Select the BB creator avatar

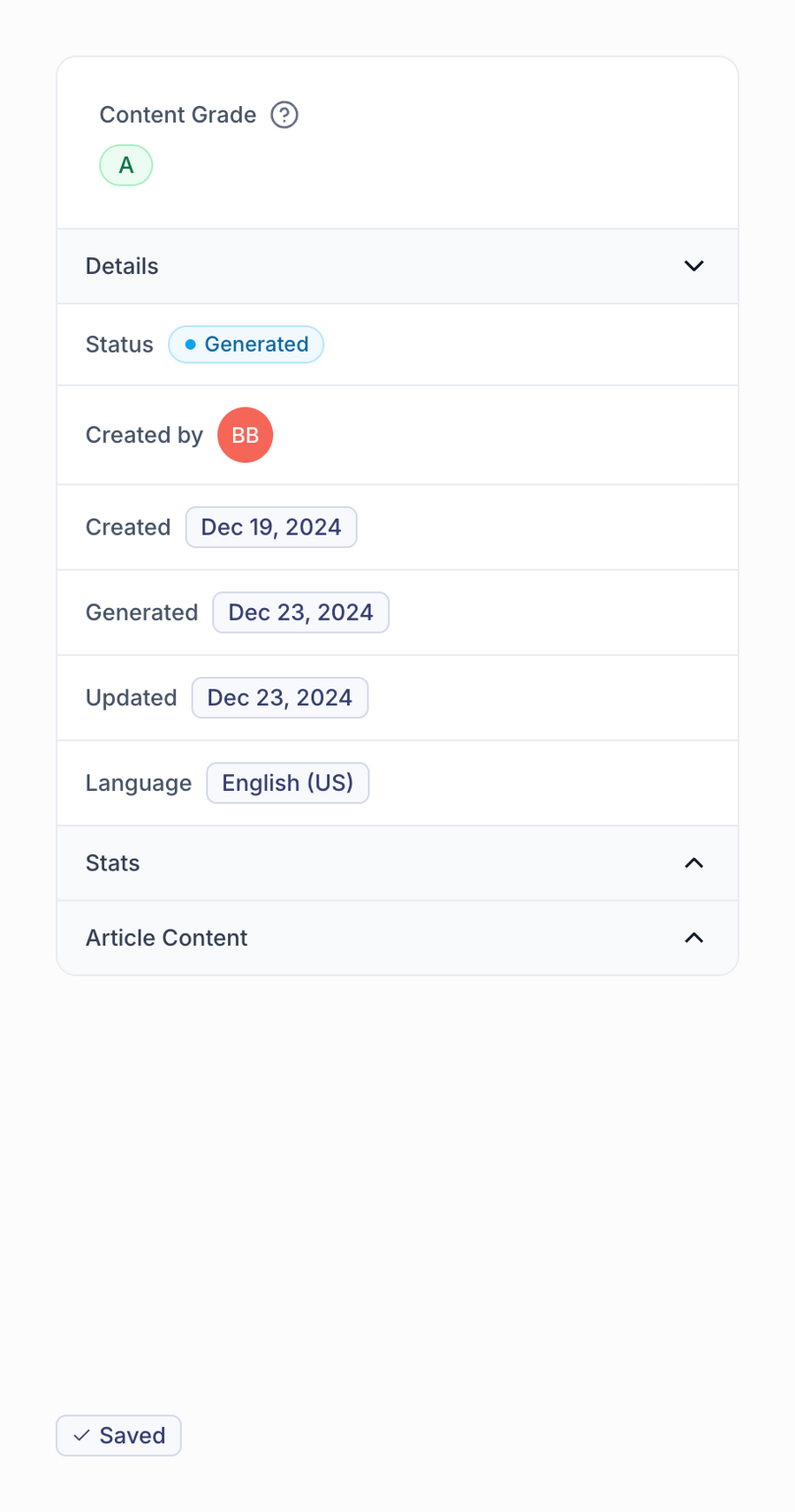(x=245, y=435)
